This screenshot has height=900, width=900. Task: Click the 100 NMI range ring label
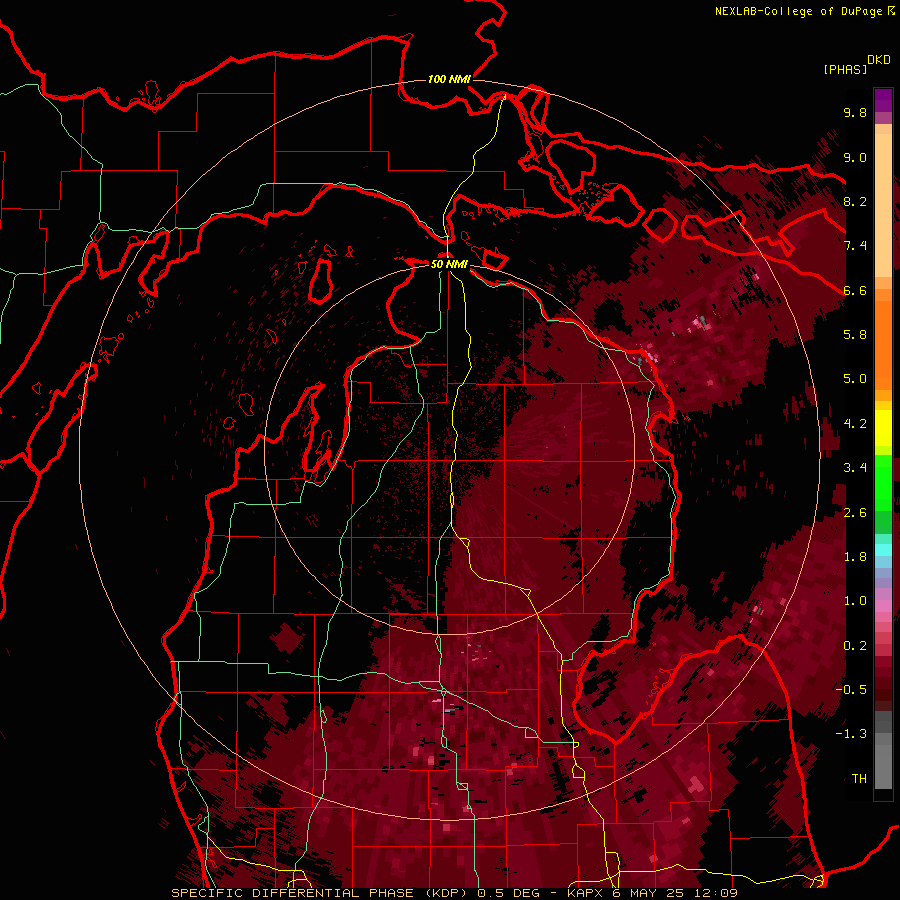click(449, 79)
